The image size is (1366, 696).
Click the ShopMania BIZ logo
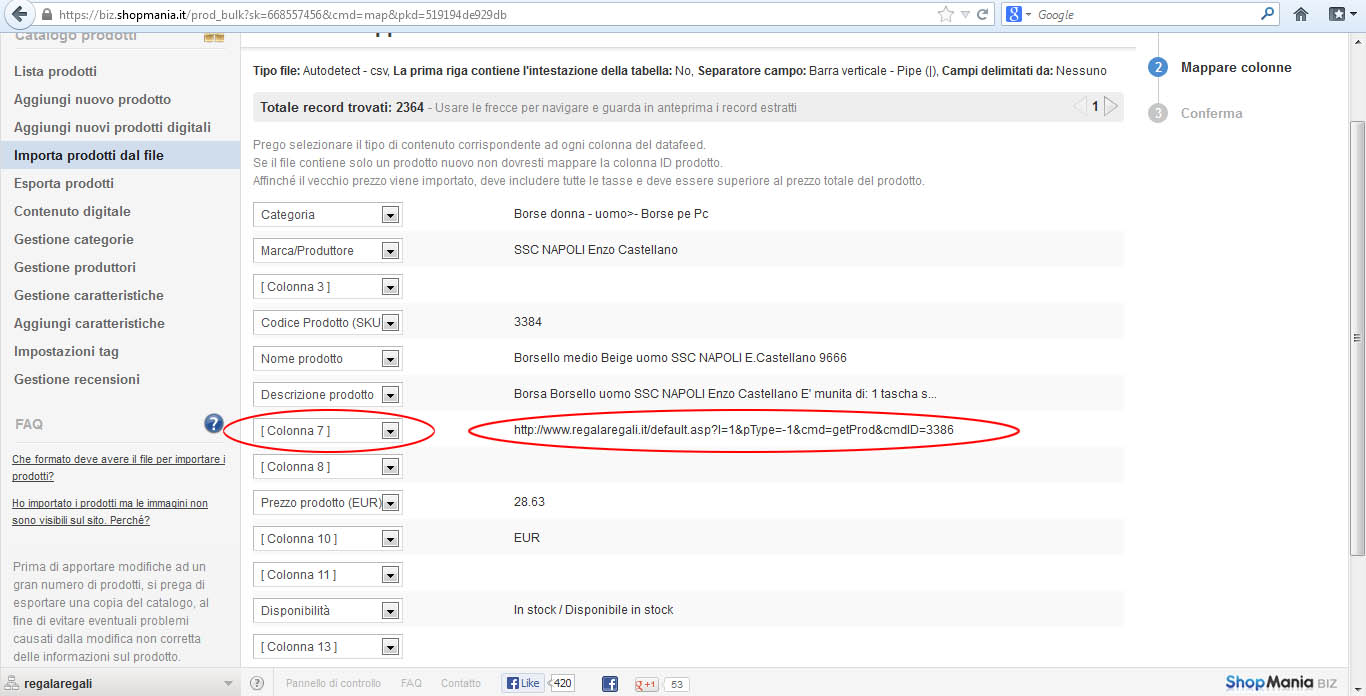coord(1281,683)
